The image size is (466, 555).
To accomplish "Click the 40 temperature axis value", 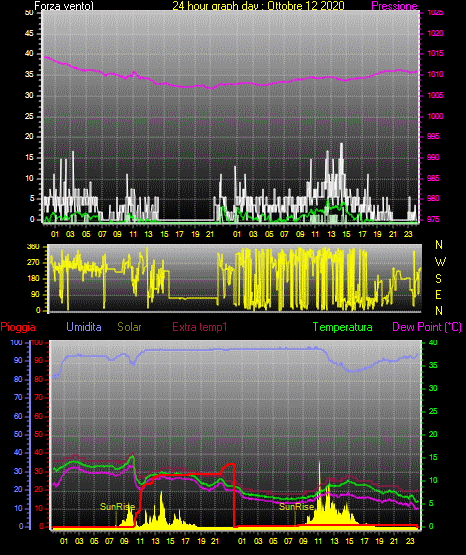I will click(x=433, y=342).
